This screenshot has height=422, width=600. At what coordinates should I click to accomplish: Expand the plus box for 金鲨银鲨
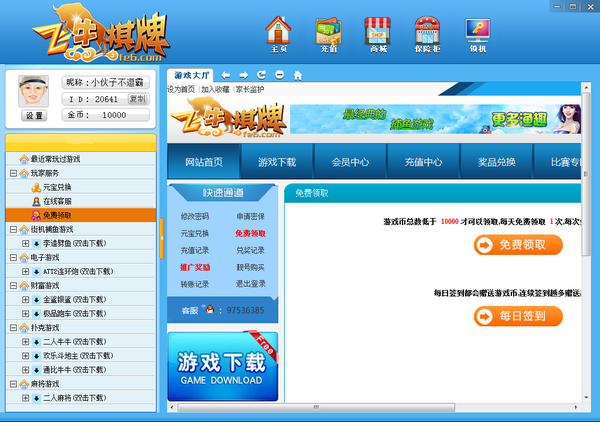pyautogui.click(x=26, y=300)
